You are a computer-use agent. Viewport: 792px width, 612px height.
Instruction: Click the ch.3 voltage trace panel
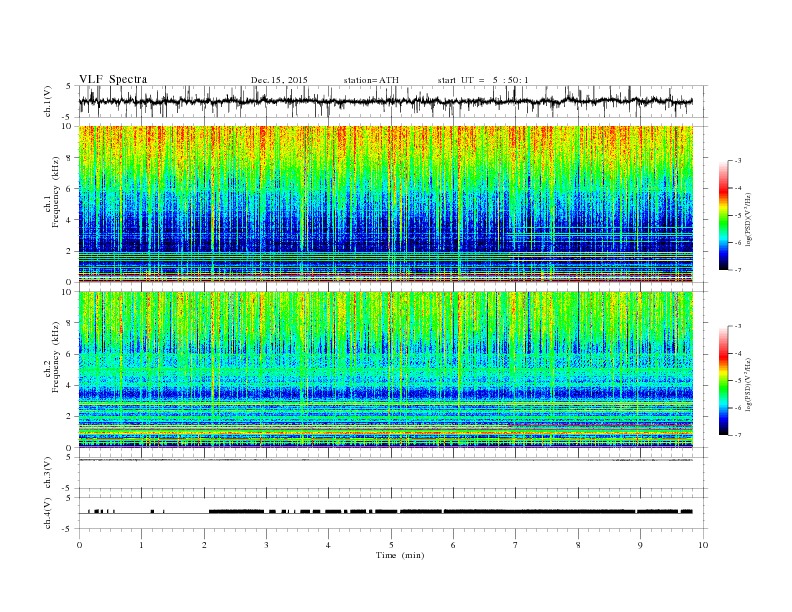point(393,473)
